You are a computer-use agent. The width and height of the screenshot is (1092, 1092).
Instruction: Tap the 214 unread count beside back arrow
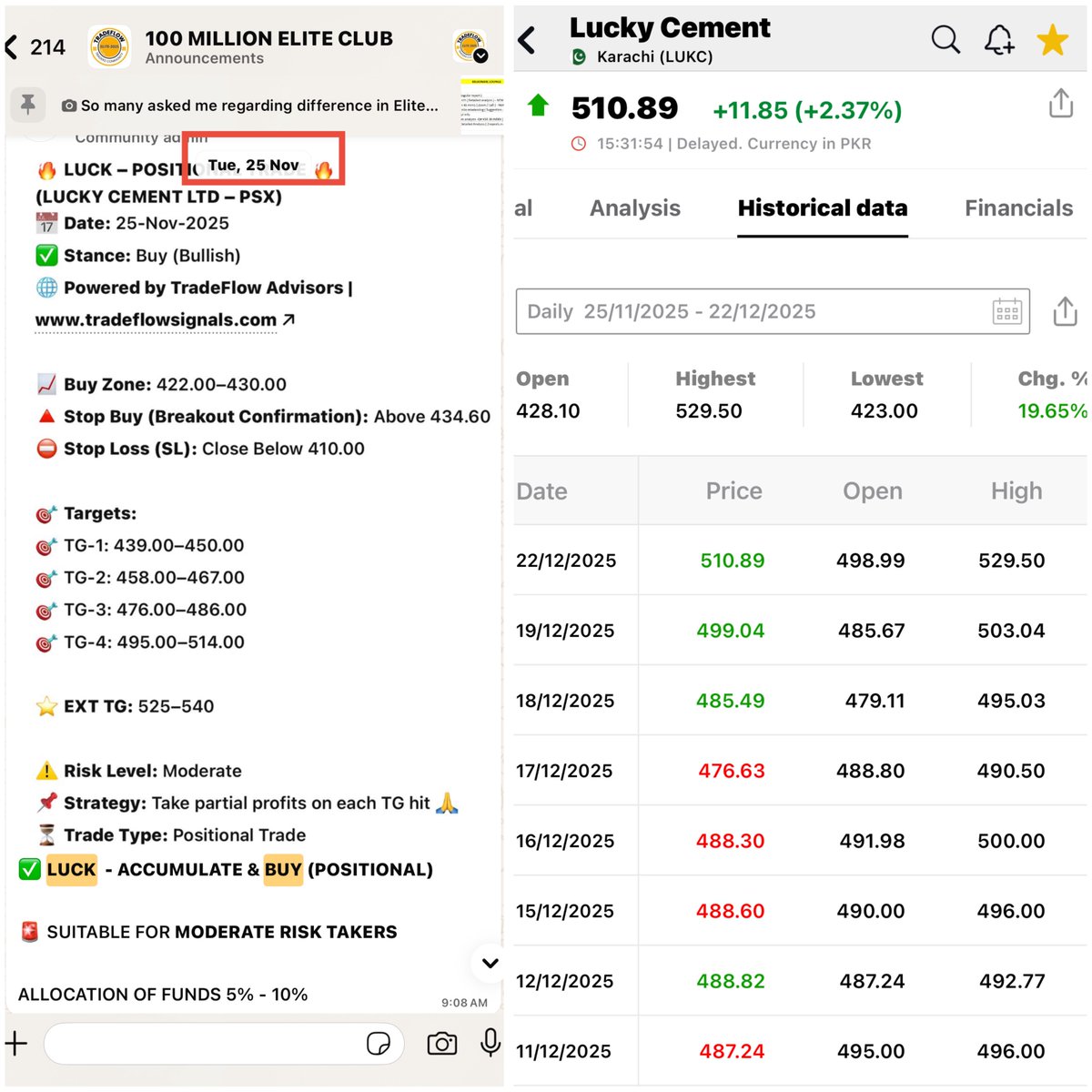(x=47, y=47)
